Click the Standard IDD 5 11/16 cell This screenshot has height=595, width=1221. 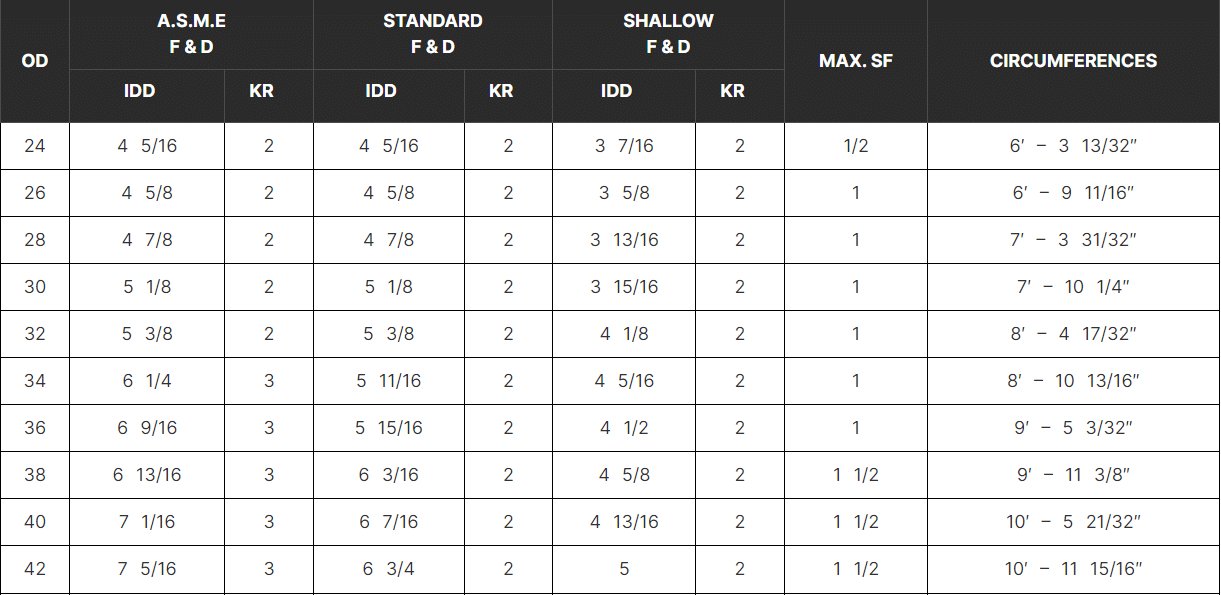point(389,381)
